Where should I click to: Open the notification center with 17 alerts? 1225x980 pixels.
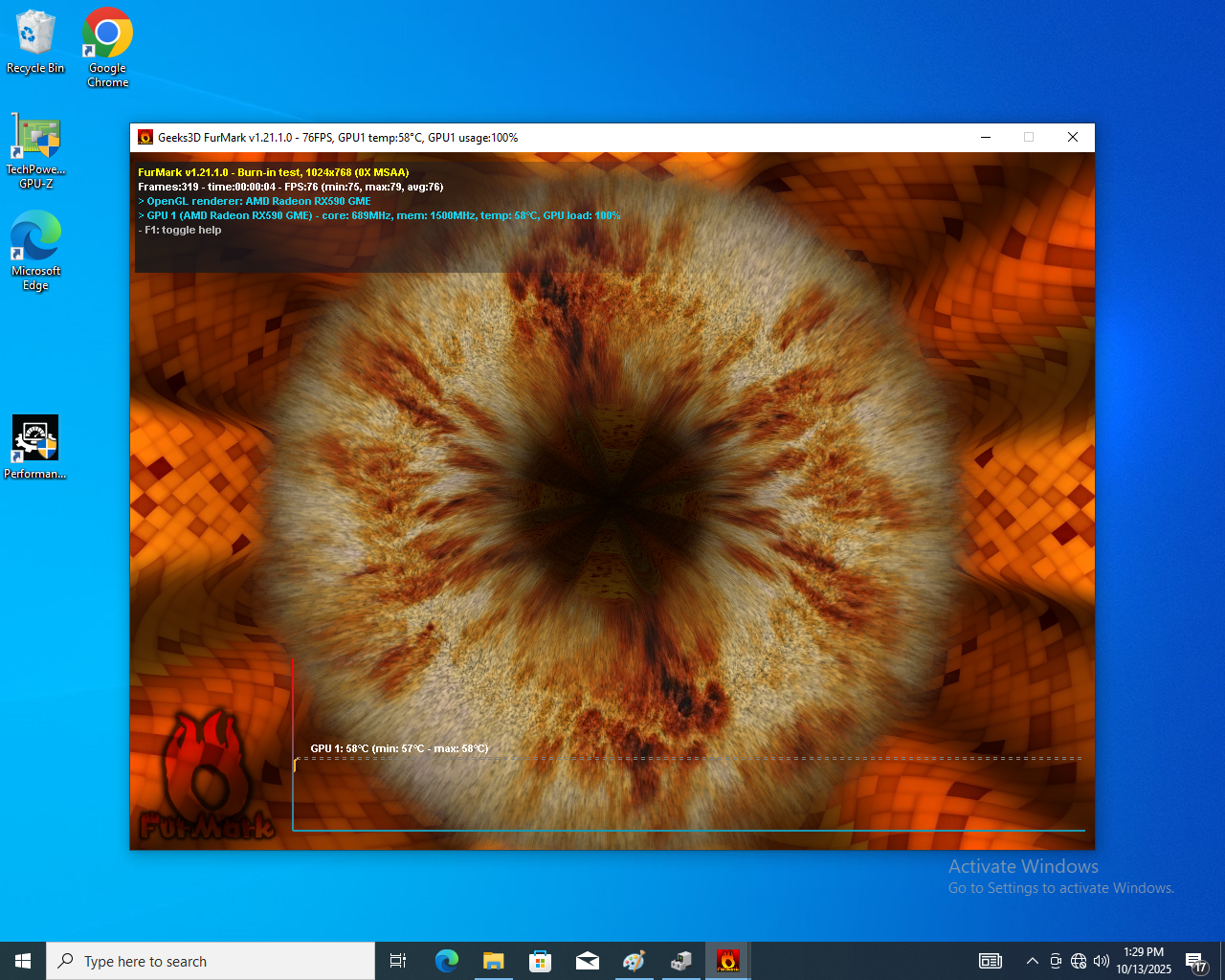1195,961
